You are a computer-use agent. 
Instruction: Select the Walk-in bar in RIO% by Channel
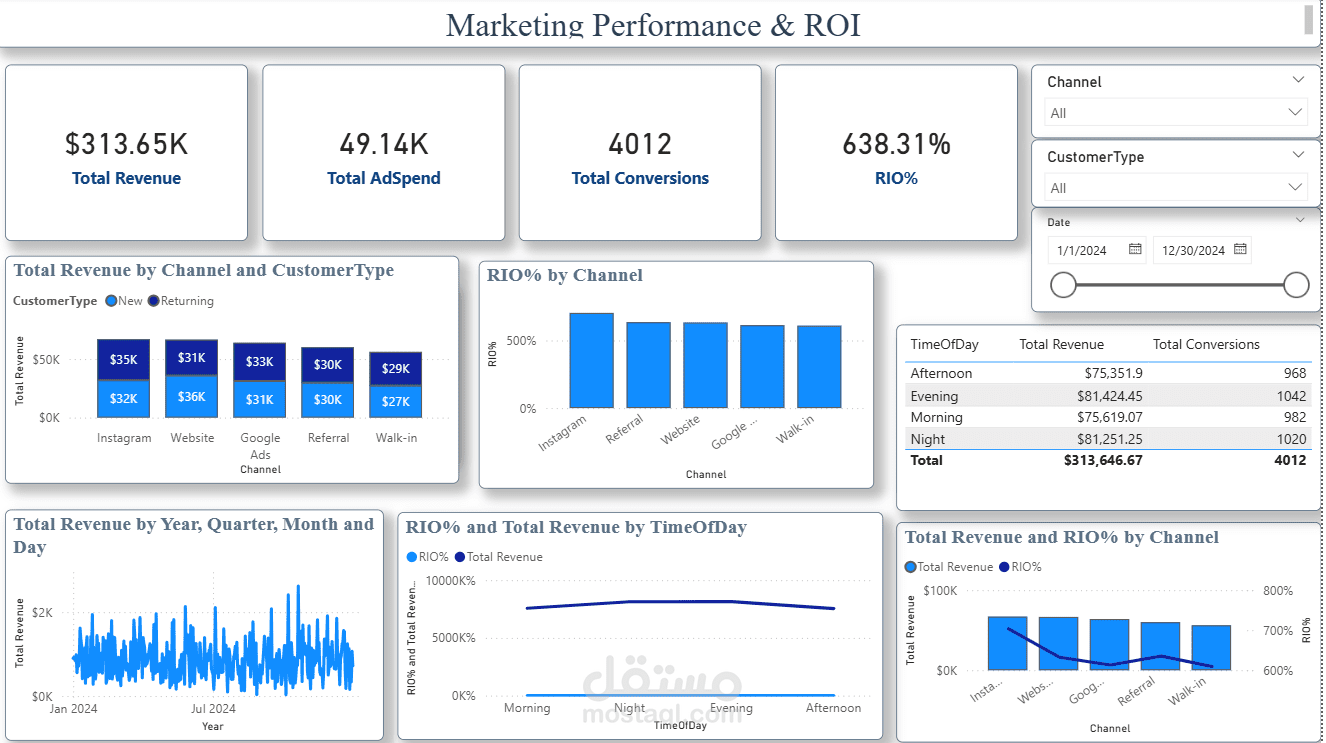[x=818, y=365]
